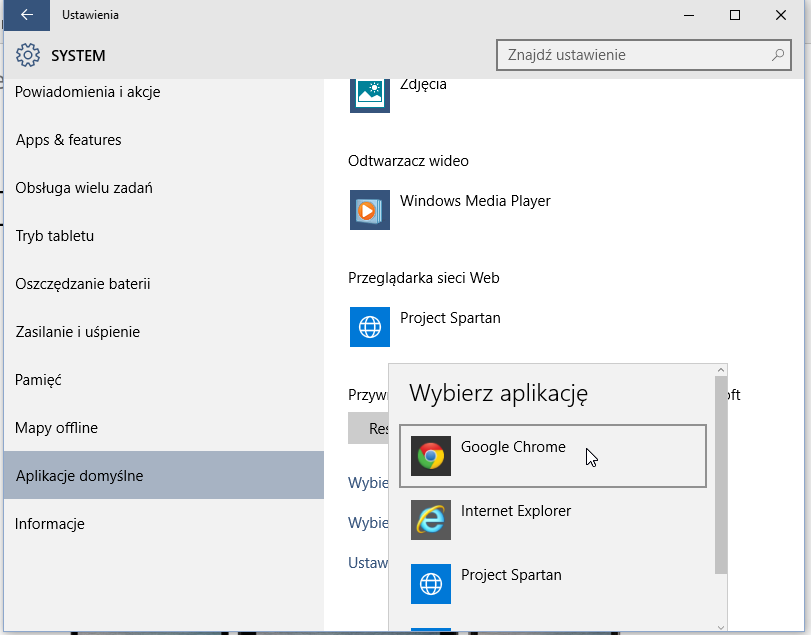Screen dimensions: 811x635
Task: Close the Ustawienia window
Action: [x=781, y=15]
